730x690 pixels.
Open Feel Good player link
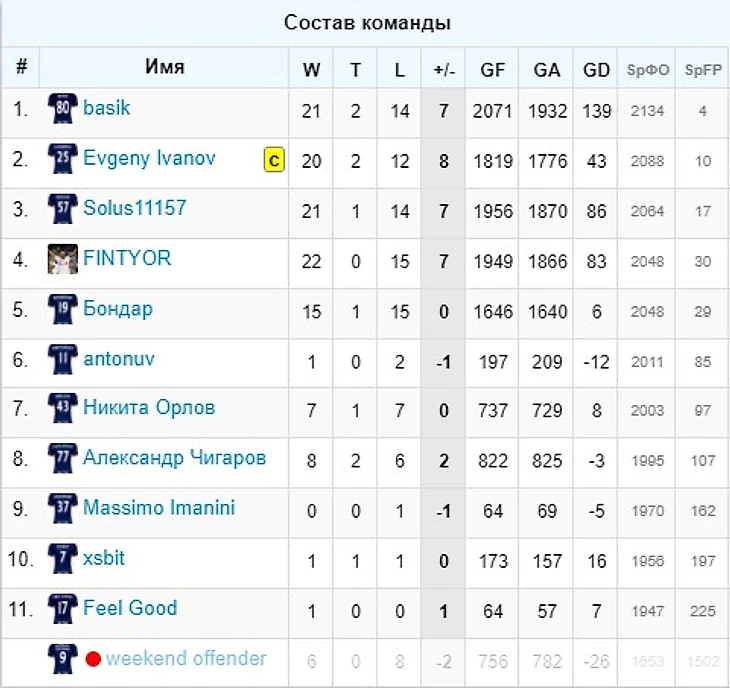[x=130, y=608]
